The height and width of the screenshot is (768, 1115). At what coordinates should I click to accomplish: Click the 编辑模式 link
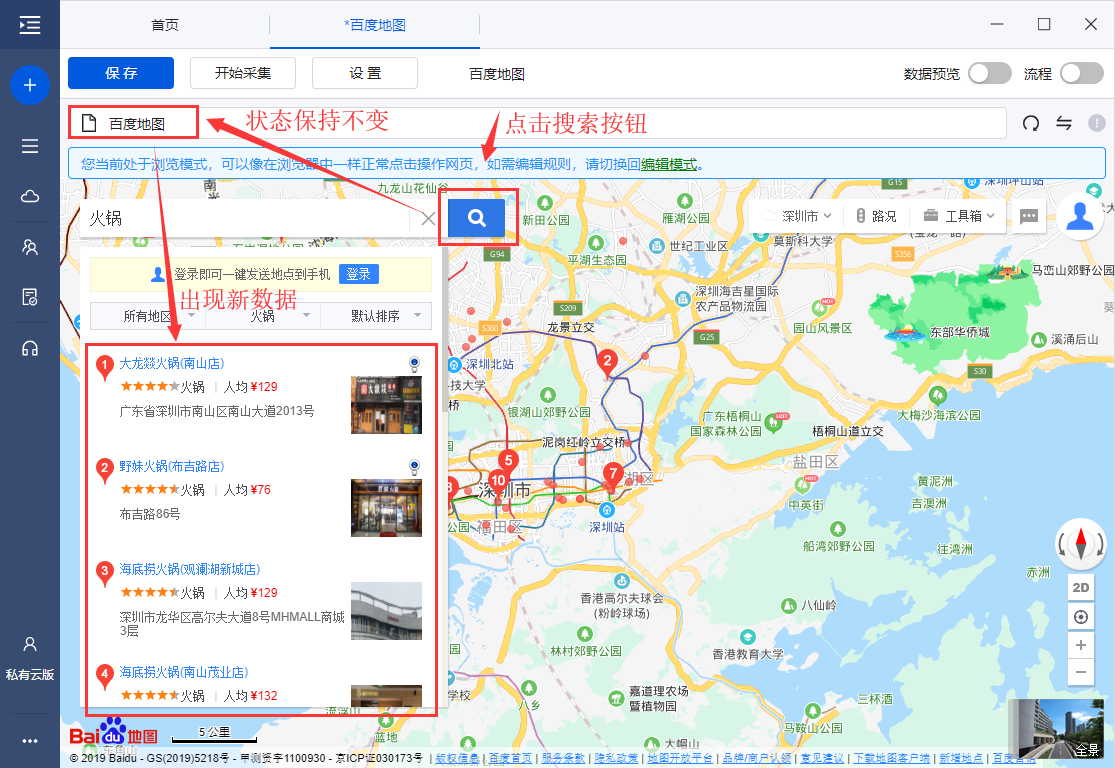coord(669,164)
